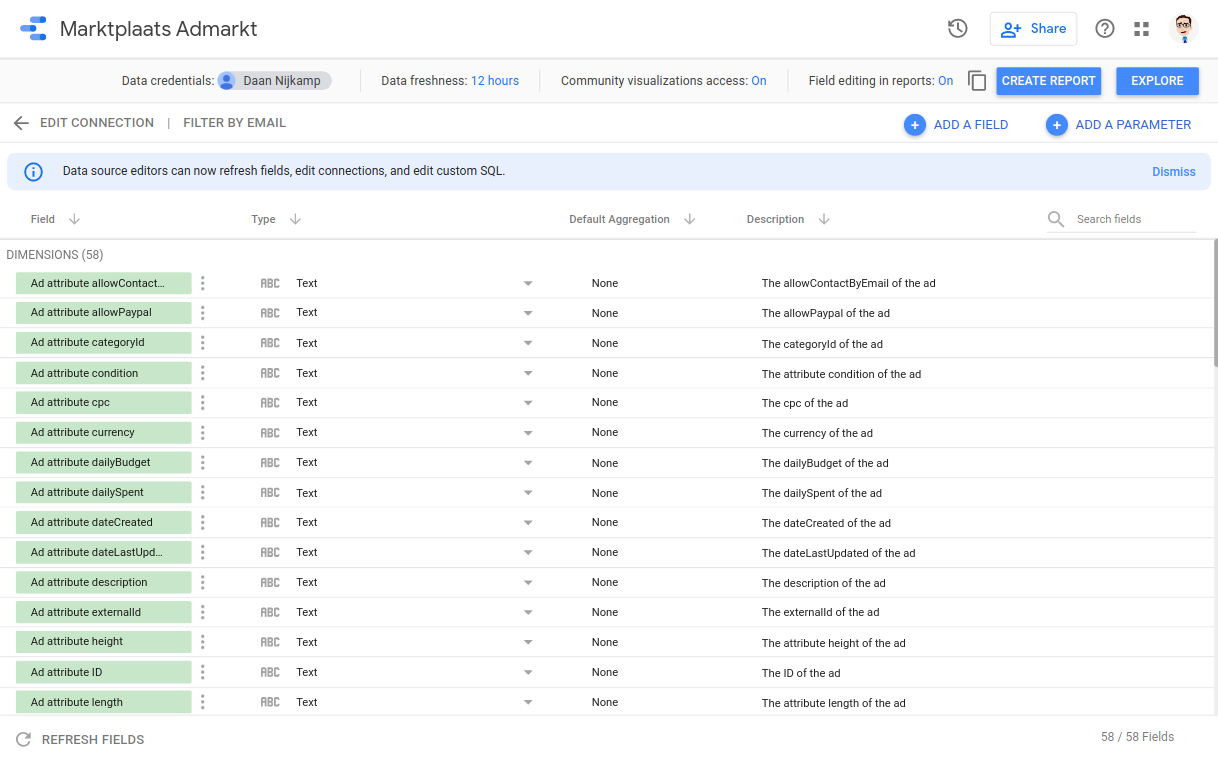The height and width of the screenshot is (759, 1218).
Task: Click the Share button
Action: pyautogui.click(x=1033, y=29)
